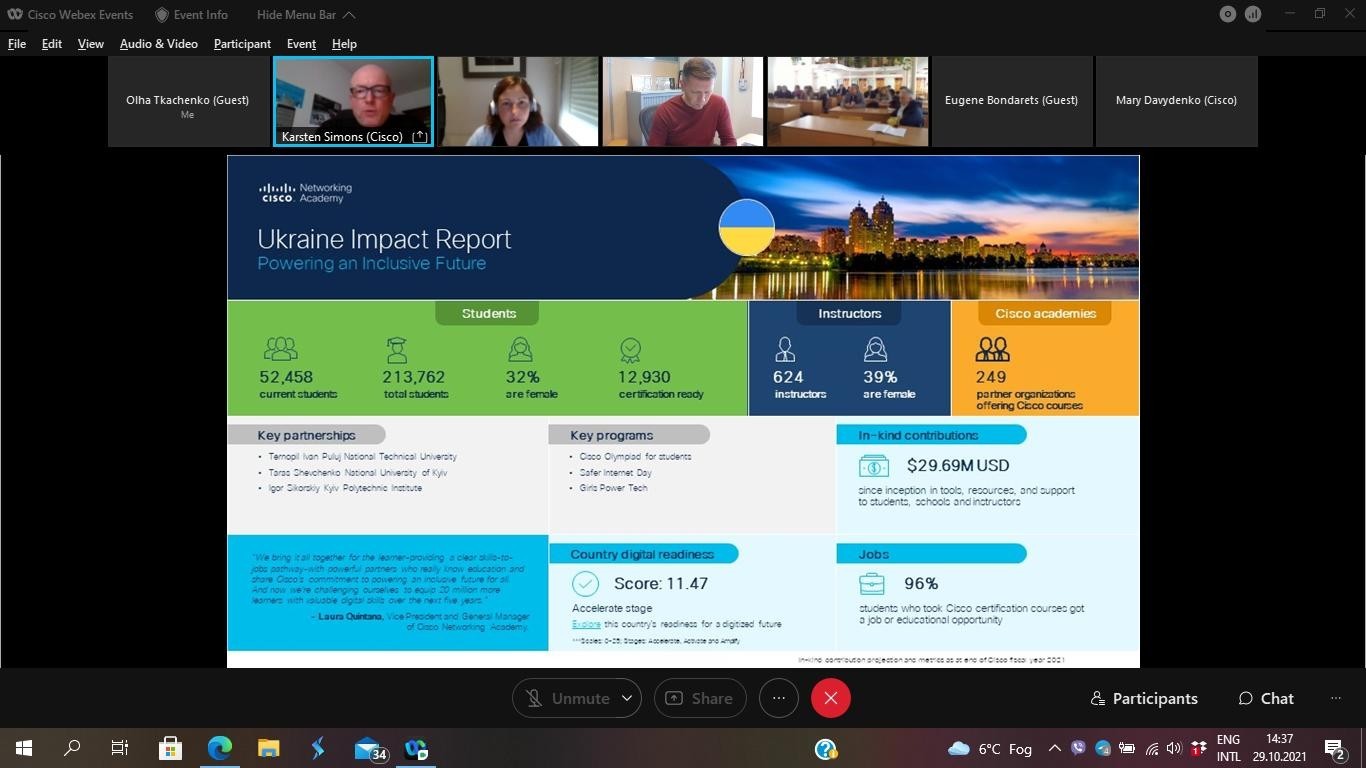Switch to Webex Events taskbar icon

point(416,748)
